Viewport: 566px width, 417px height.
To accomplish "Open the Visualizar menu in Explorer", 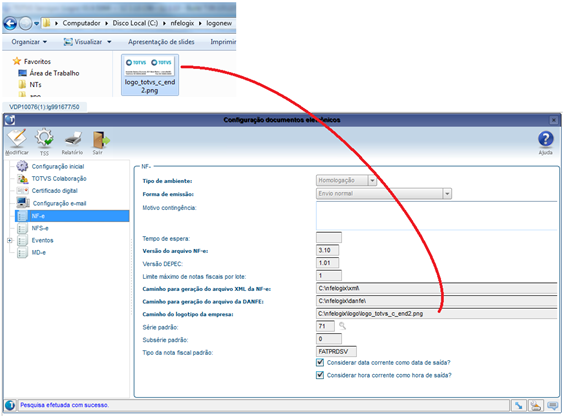I will [88, 42].
